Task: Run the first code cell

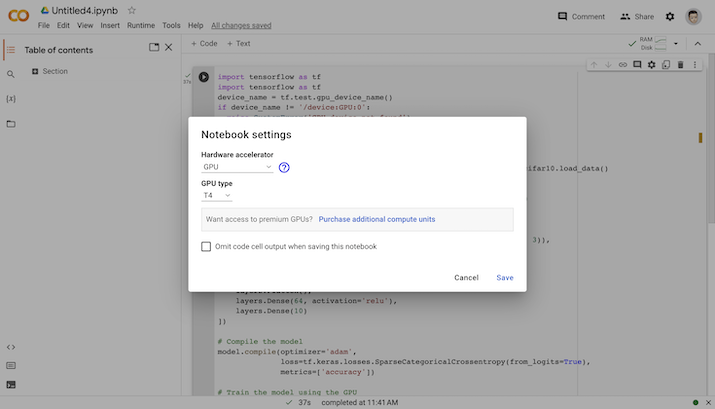Action: point(204,77)
